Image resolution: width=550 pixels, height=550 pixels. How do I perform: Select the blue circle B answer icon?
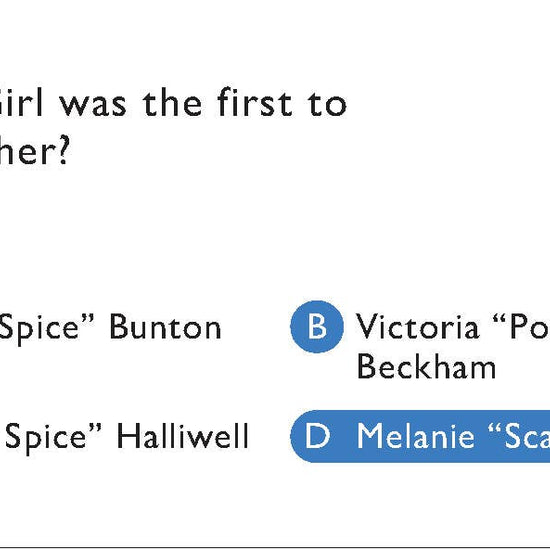[317, 327]
